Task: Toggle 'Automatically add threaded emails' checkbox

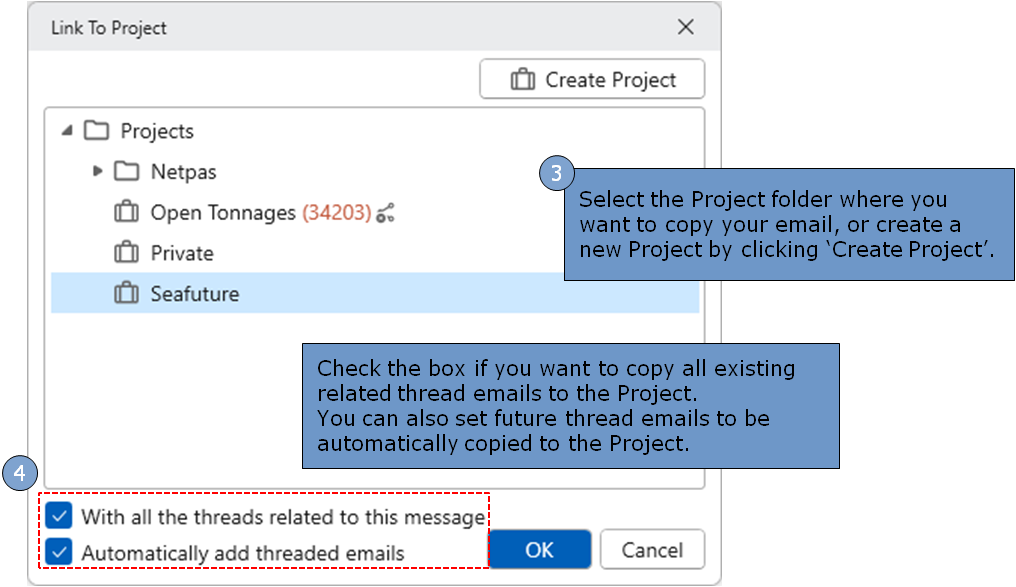Action: (x=61, y=552)
